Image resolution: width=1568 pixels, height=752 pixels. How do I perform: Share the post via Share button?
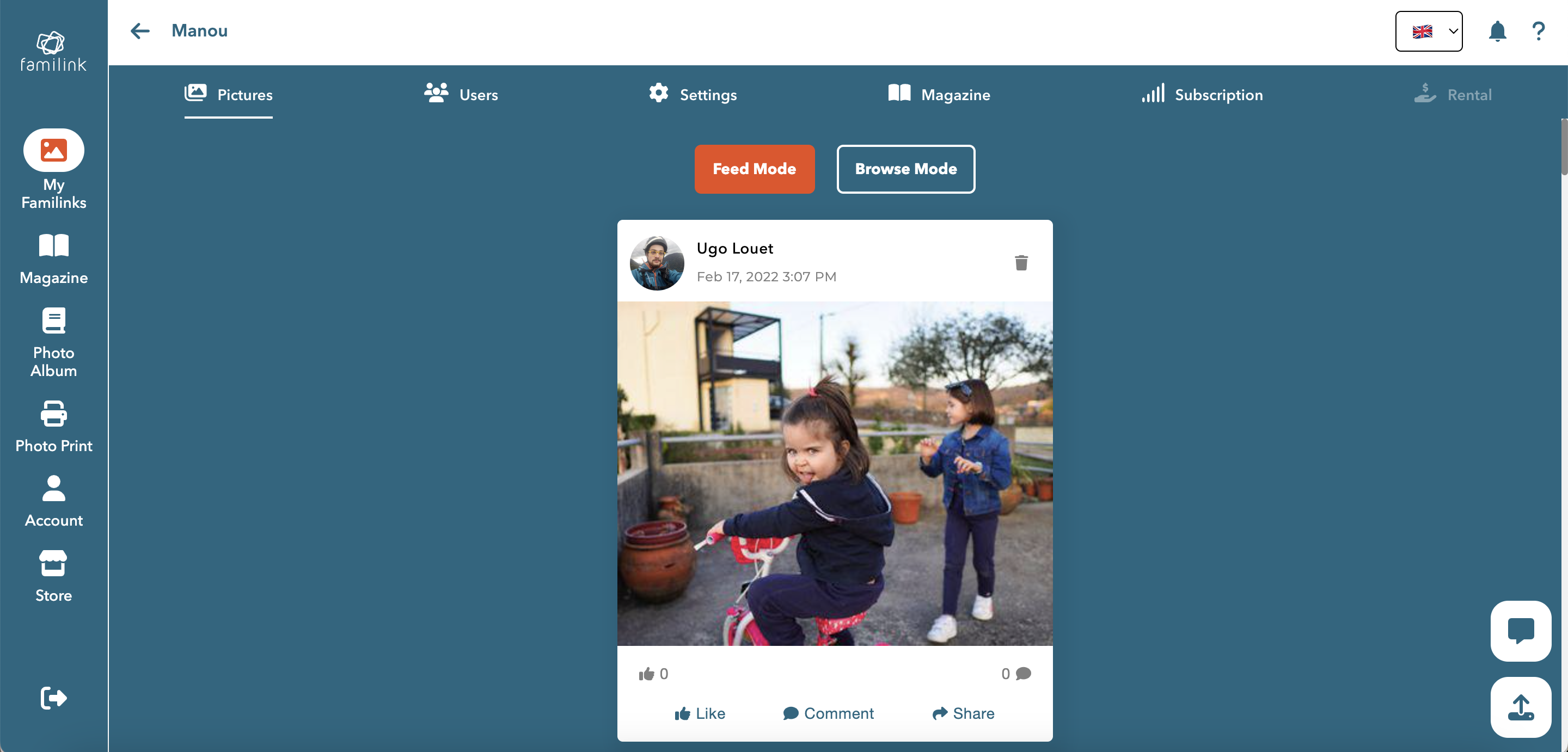963,713
